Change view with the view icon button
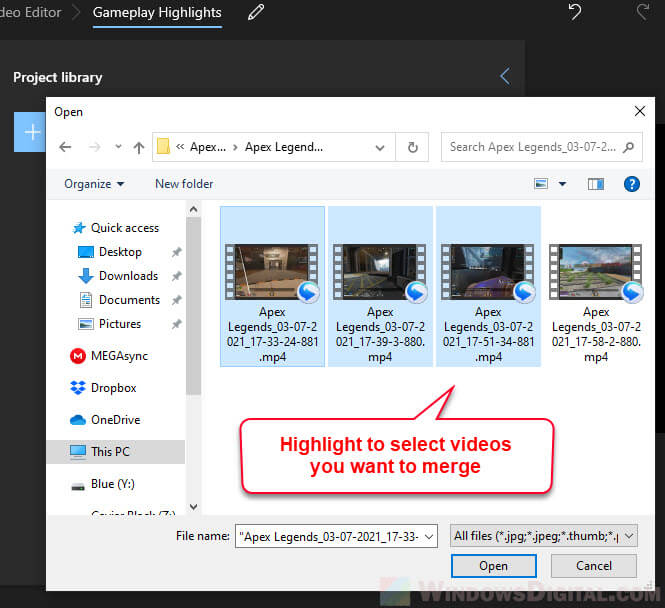Image resolution: width=665 pixels, height=608 pixels. (x=541, y=184)
